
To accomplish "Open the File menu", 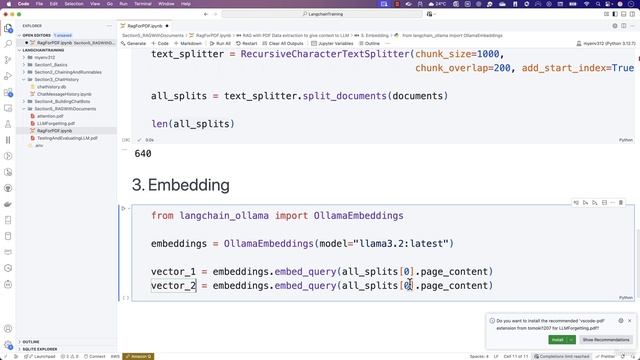I will (39, 4).
